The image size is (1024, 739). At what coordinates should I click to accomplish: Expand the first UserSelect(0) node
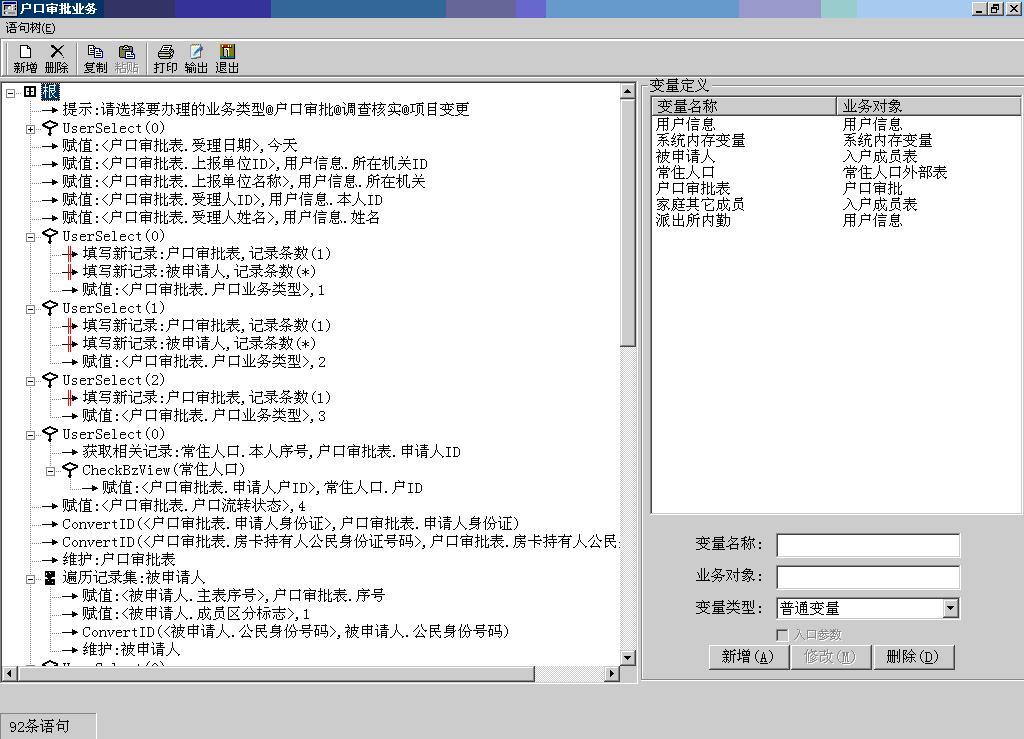(30, 129)
